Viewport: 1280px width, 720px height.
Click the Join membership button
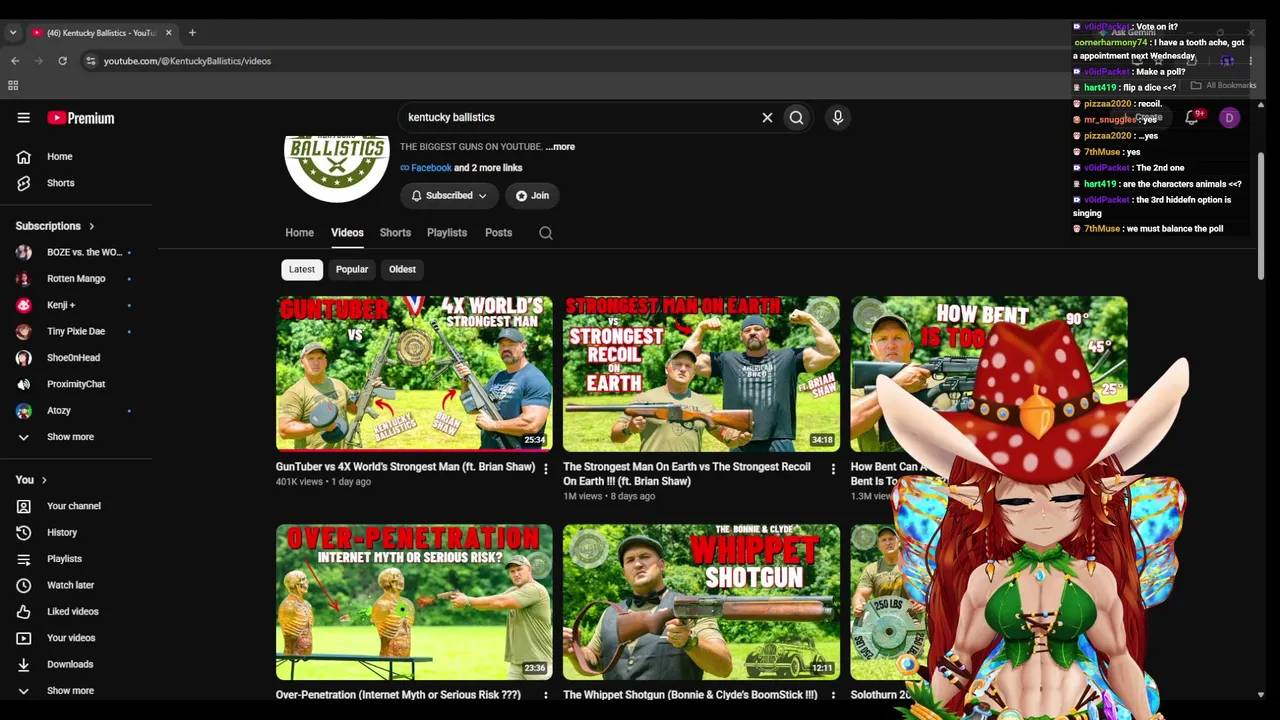tap(531, 196)
